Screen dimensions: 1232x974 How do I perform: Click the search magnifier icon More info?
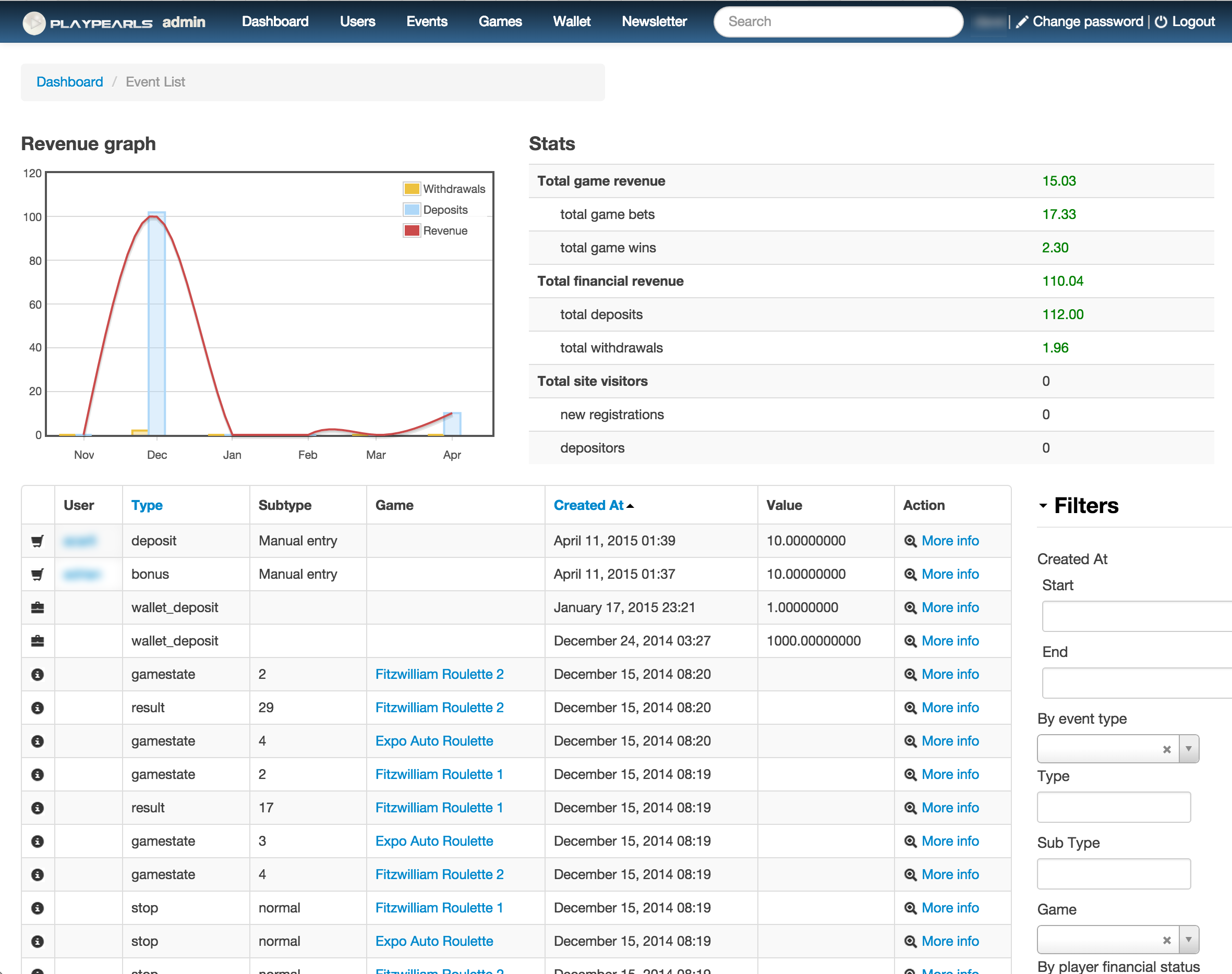coord(909,541)
